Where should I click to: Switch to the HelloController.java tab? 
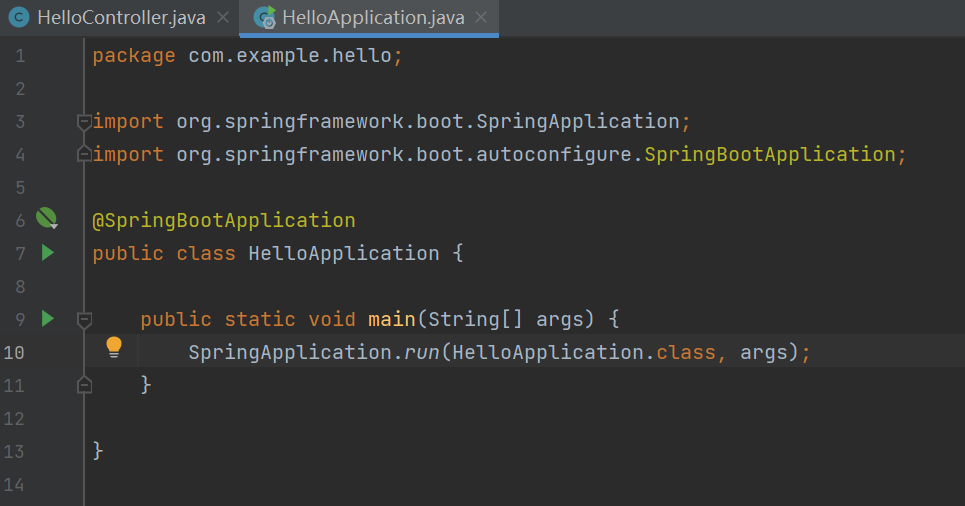tap(121, 18)
